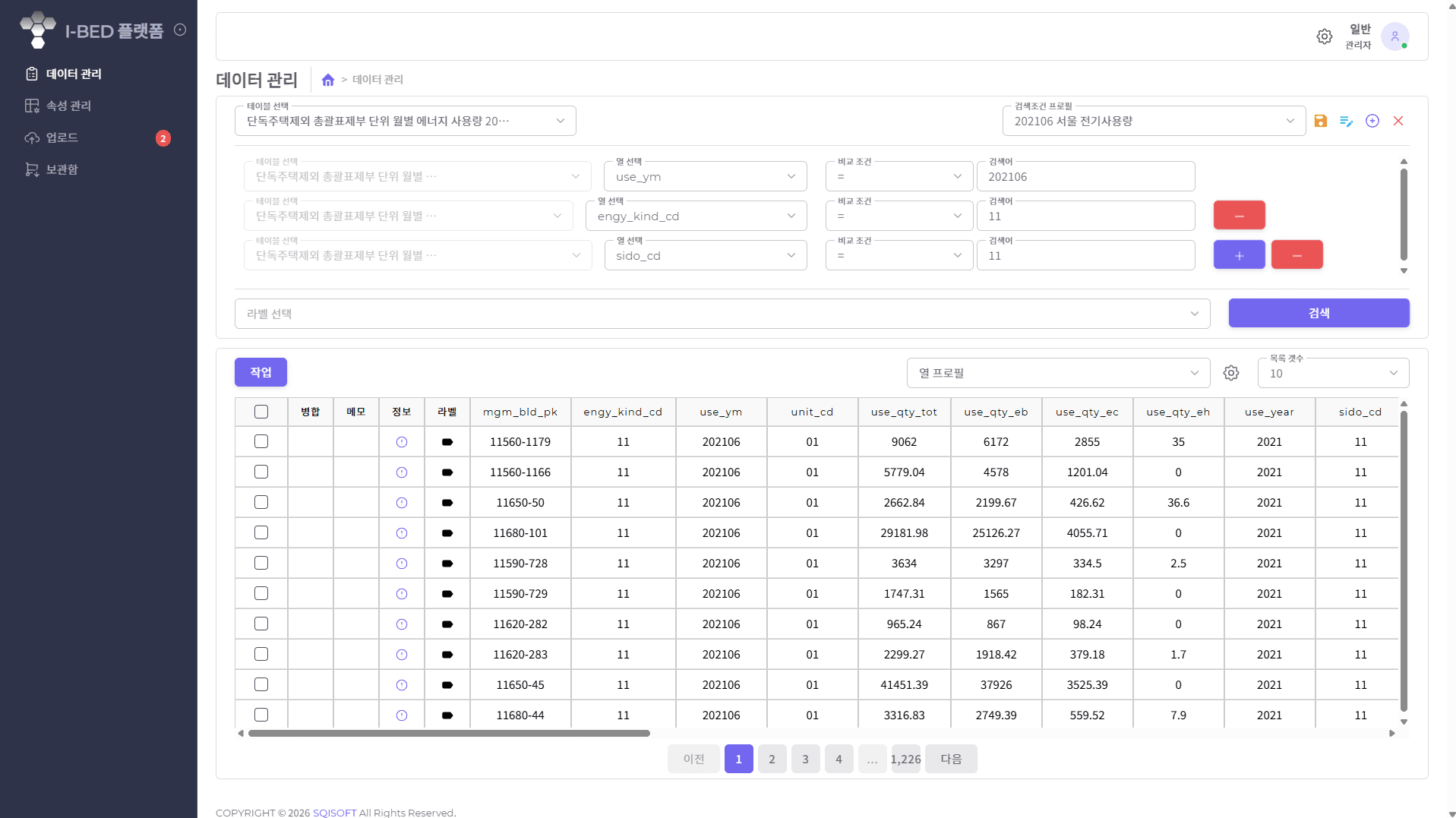
Task: Open the settings gear in top header
Action: tap(1324, 36)
